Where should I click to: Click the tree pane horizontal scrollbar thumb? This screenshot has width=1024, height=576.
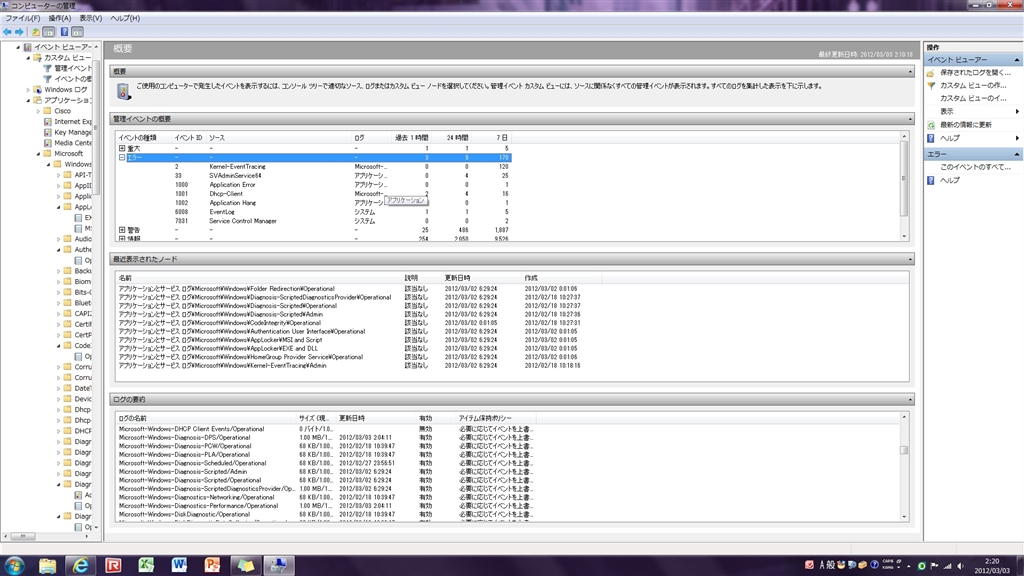(22, 536)
